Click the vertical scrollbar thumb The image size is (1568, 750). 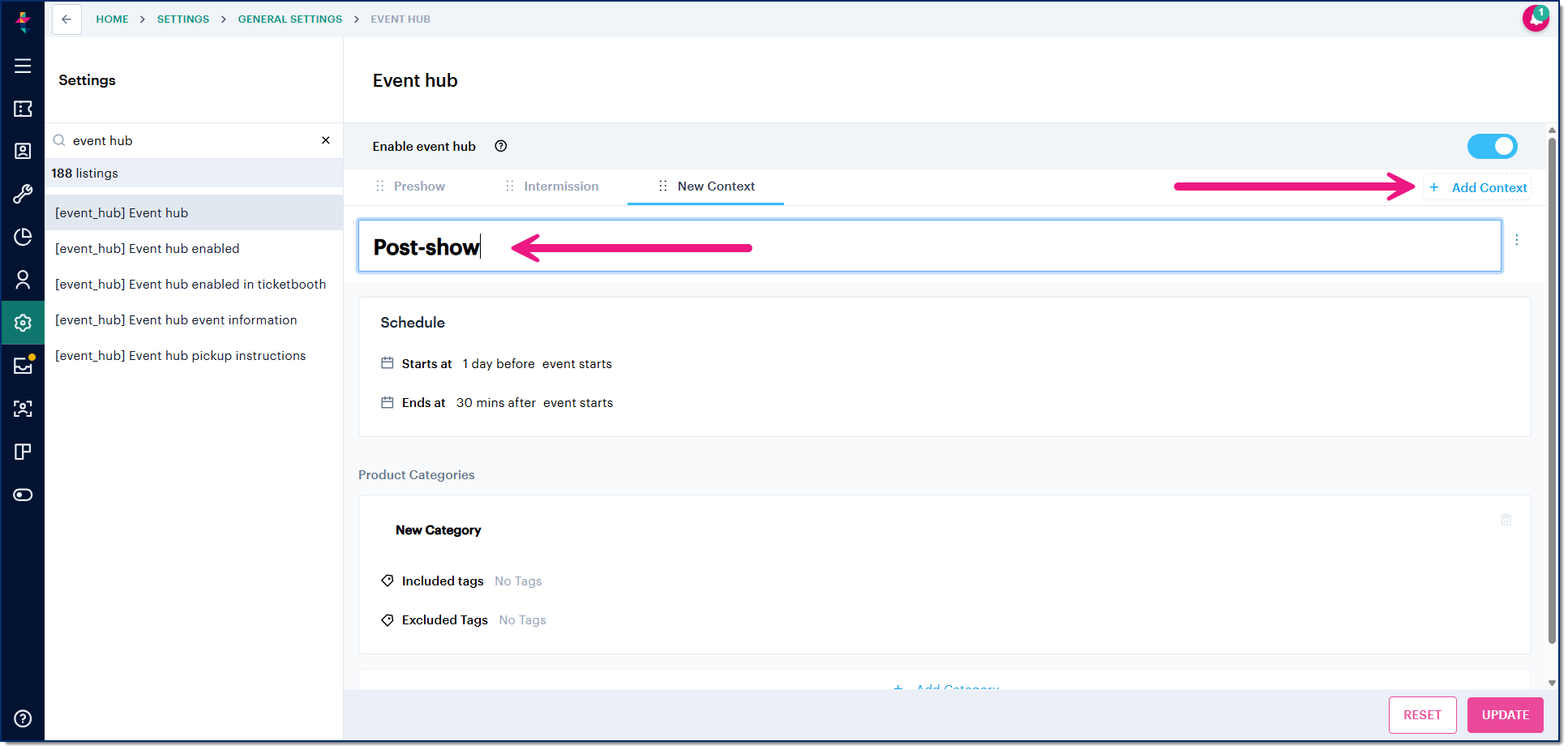(x=1552, y=389)
